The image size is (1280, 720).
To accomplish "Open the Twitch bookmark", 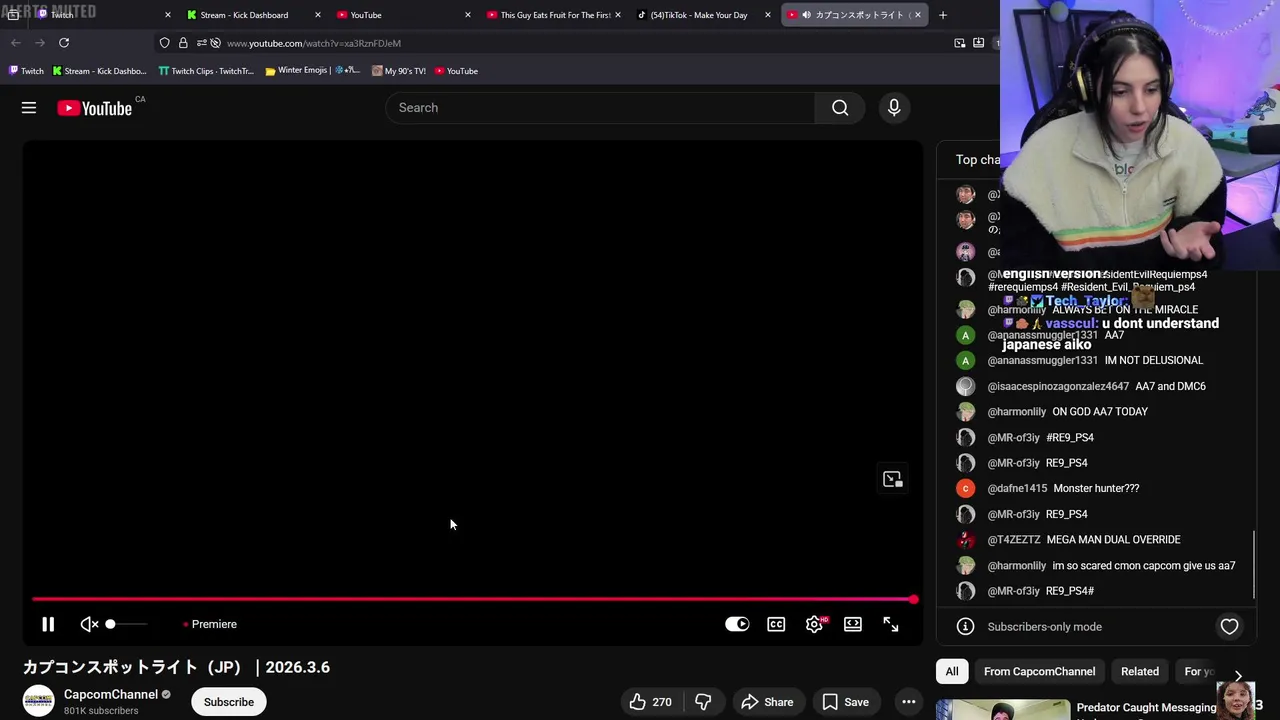I will coord(26,71).
